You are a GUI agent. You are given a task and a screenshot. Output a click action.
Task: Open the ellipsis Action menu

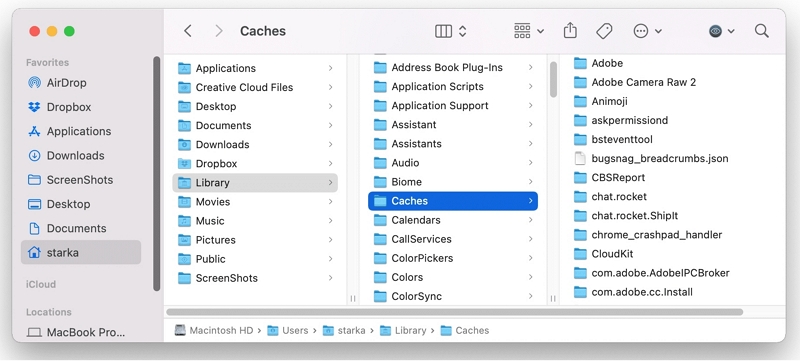(x=647, y=31)
